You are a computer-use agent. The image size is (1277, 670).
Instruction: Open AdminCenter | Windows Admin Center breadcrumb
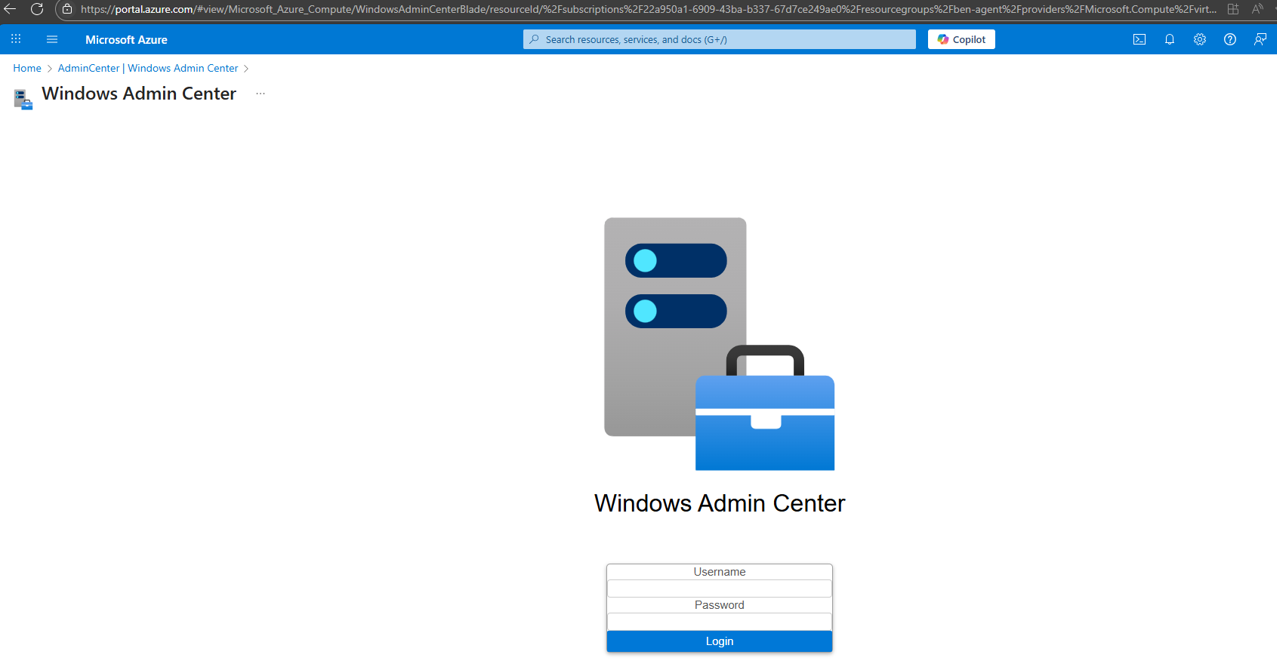pos(148,68)
